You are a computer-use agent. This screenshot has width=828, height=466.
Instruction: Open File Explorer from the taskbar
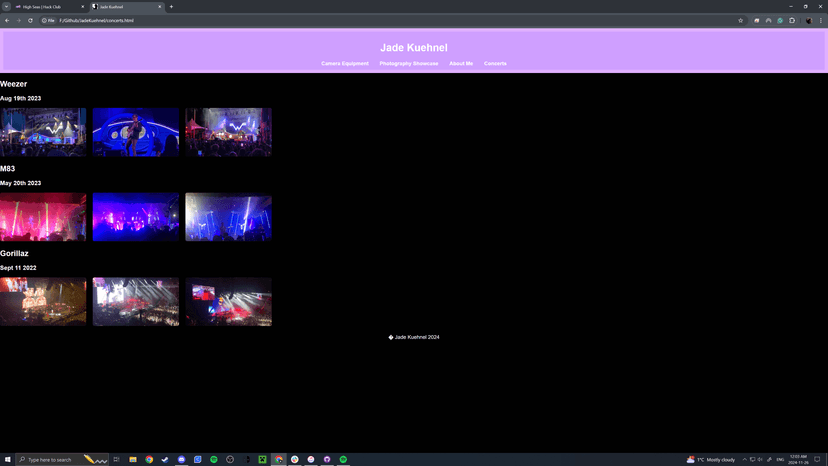[x=133, y=460]
